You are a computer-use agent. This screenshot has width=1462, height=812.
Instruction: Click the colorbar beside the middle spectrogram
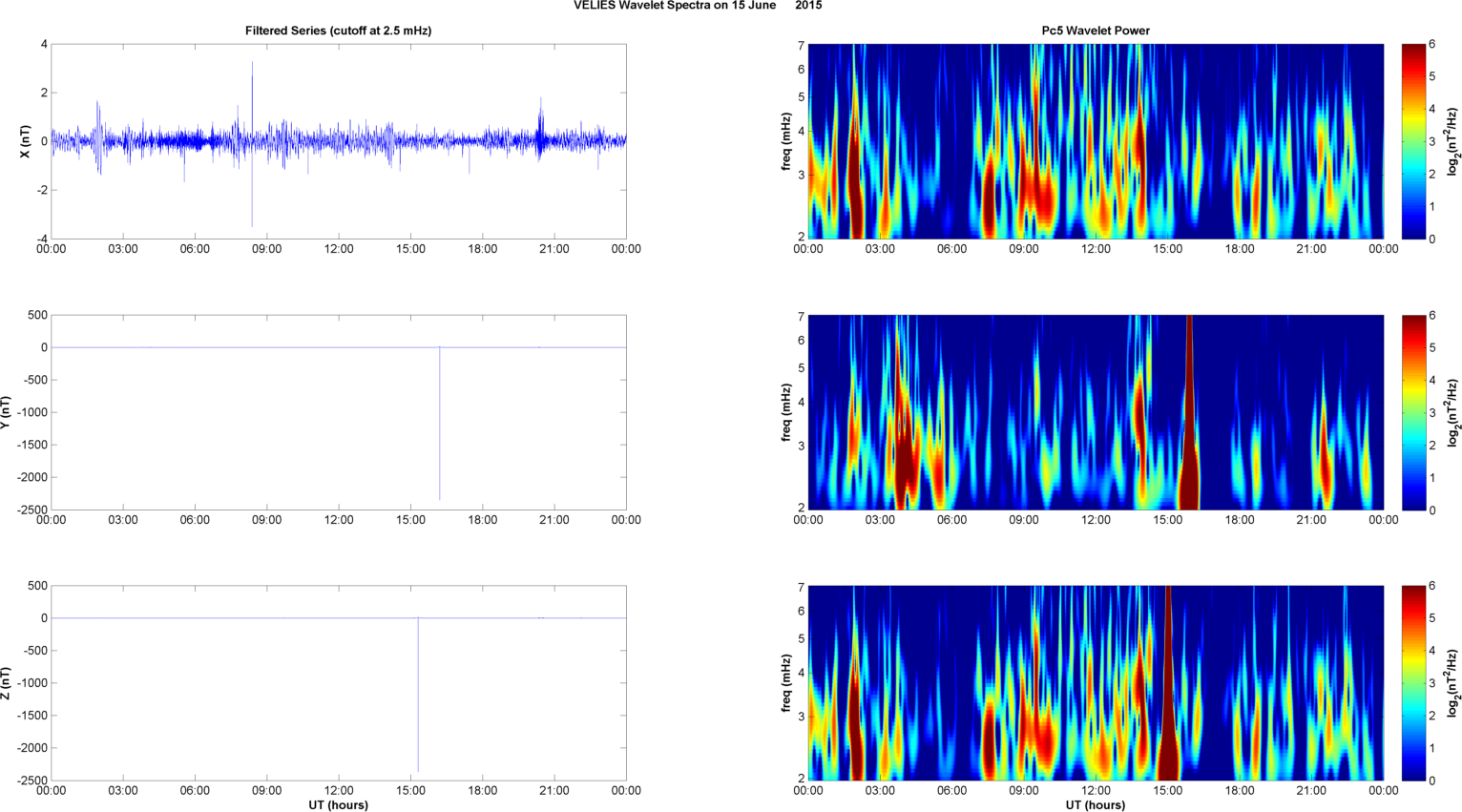[x=1413, y=412]
